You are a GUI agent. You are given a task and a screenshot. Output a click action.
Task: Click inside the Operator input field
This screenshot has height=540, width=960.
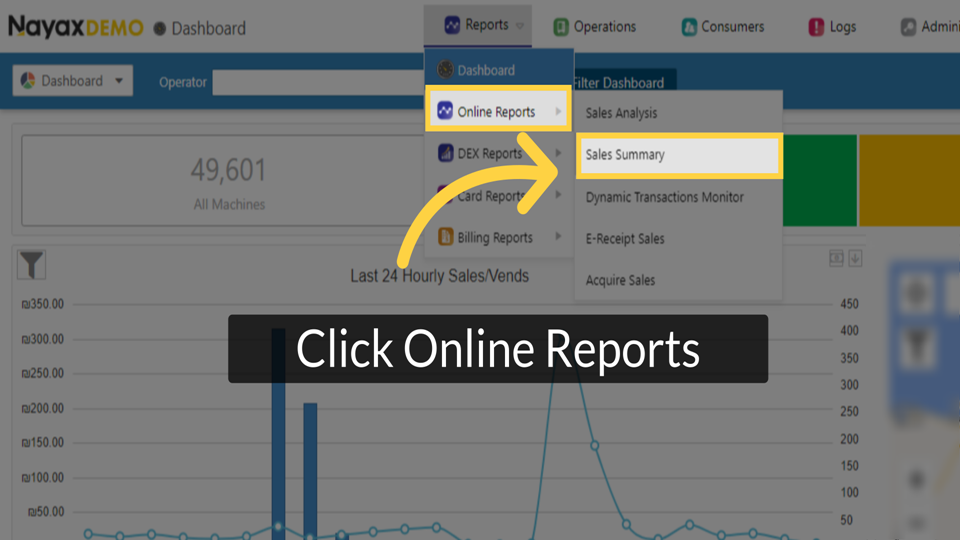[318, 82]
